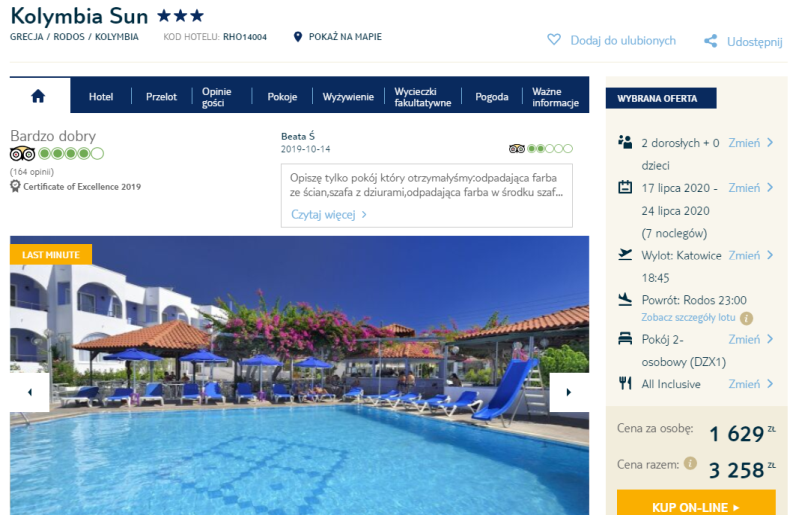Click the info icon next to Cena razem
This screenshot has width=790, height=515.
pyautogui.click(x=690, y=463)
